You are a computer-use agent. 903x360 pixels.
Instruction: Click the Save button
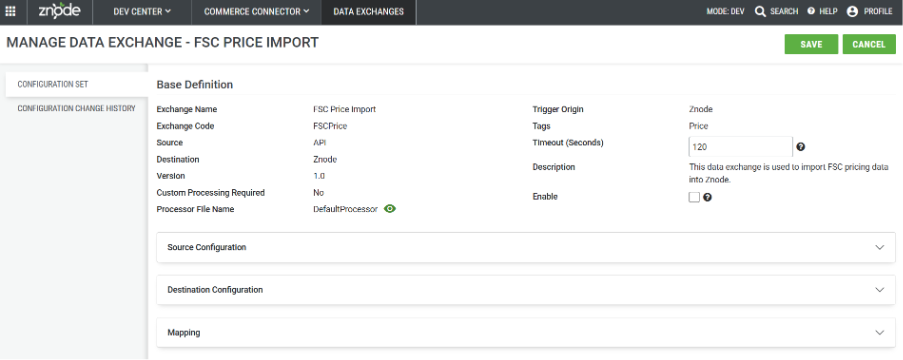coord(811,44)
